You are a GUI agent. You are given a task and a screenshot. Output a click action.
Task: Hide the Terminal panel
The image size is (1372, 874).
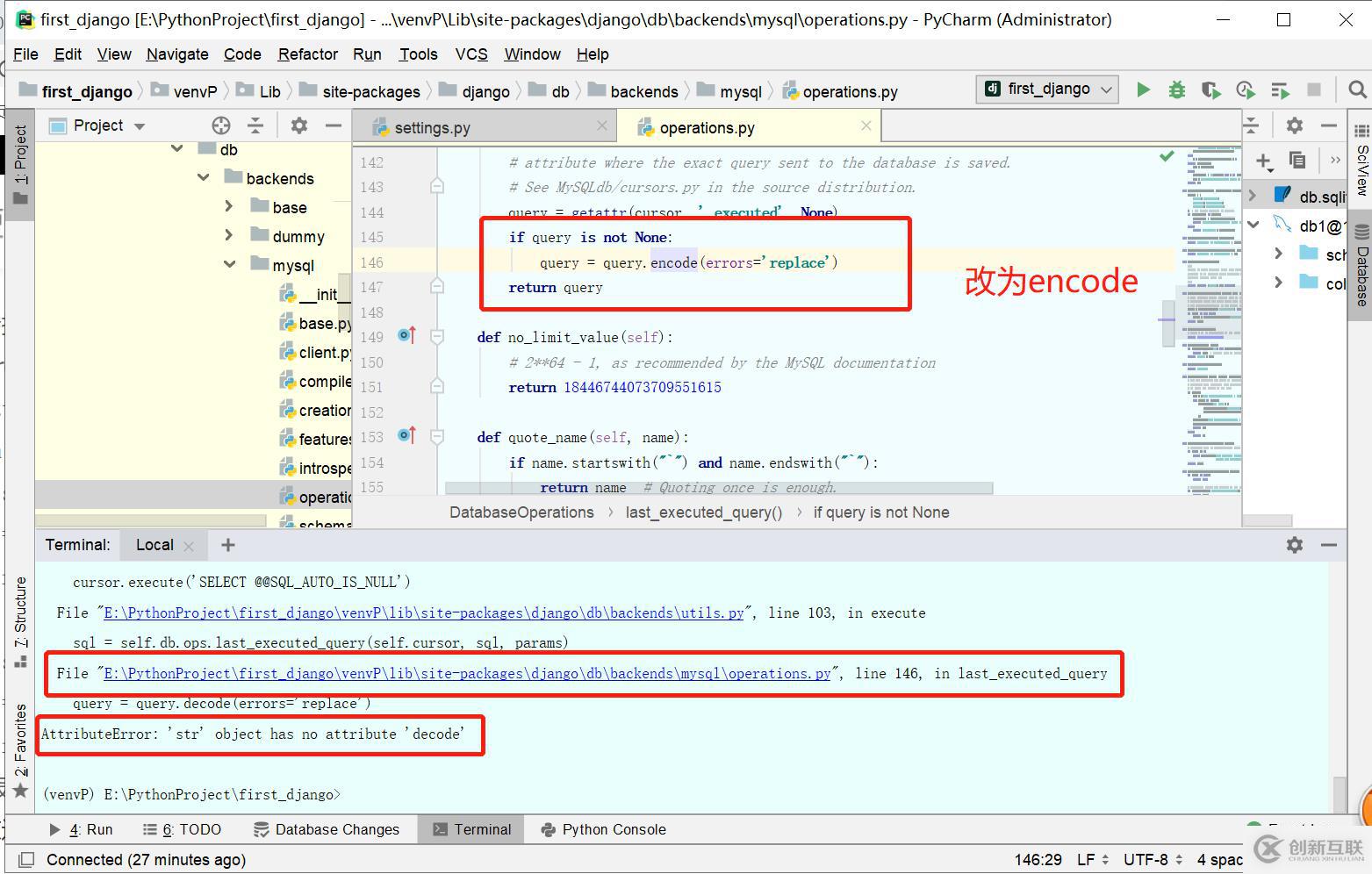tap(1329, 545)
